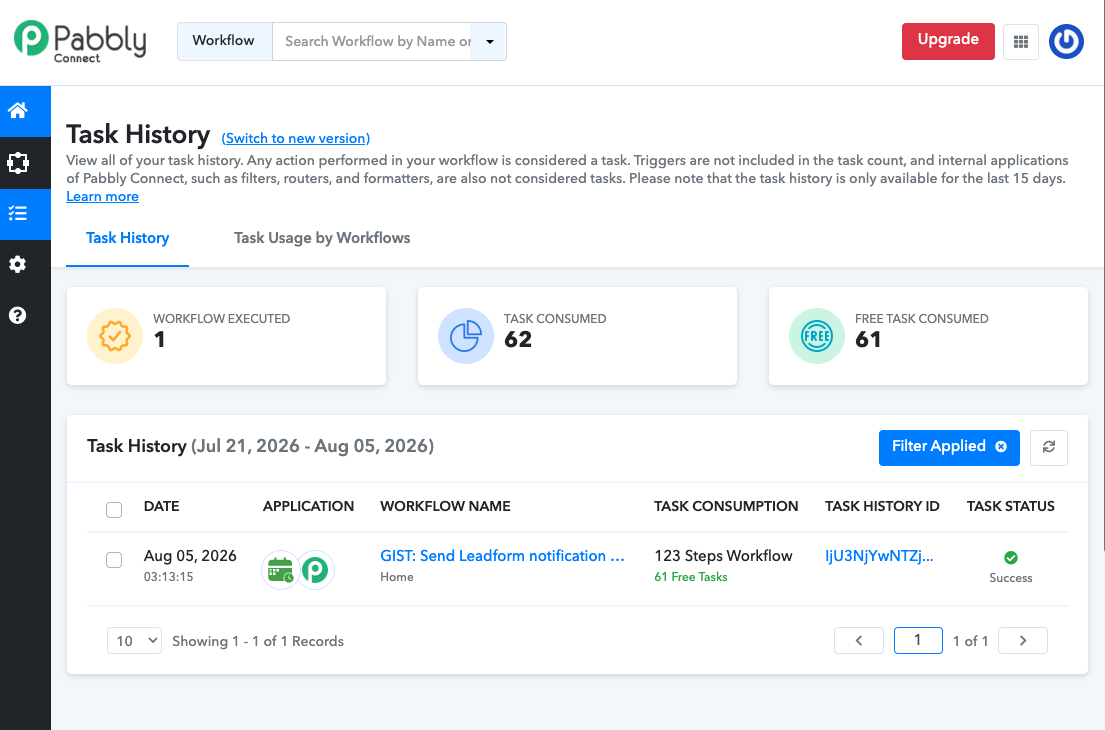Switch to Task Usage by Workflows tab
The width and height of the screenshot is (1105, 730).
pyautogui.click(x=322, y=238)
